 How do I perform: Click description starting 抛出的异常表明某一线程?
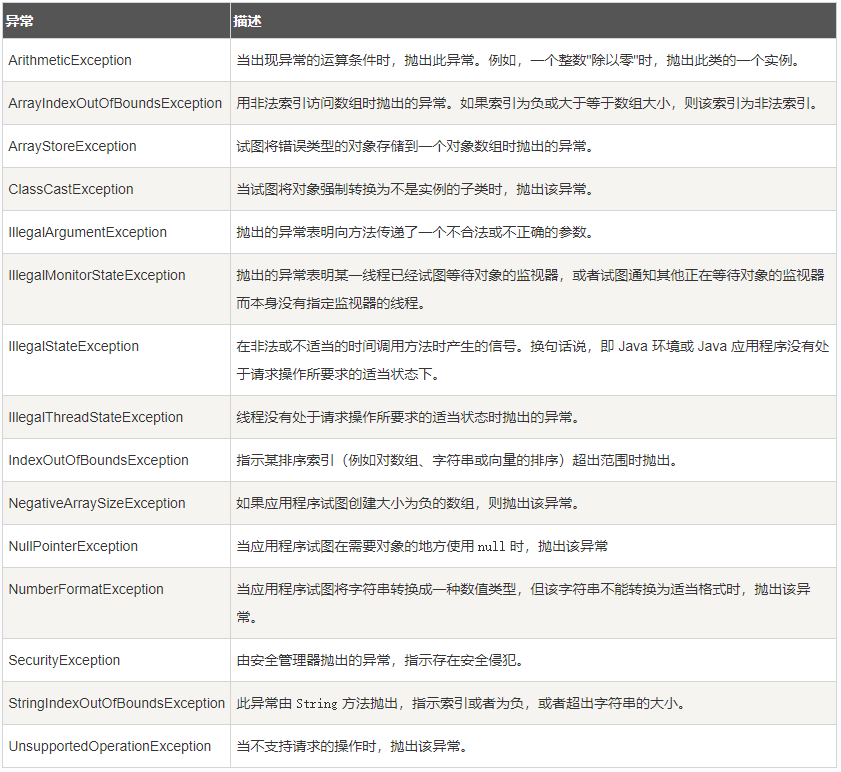(531, 289)
